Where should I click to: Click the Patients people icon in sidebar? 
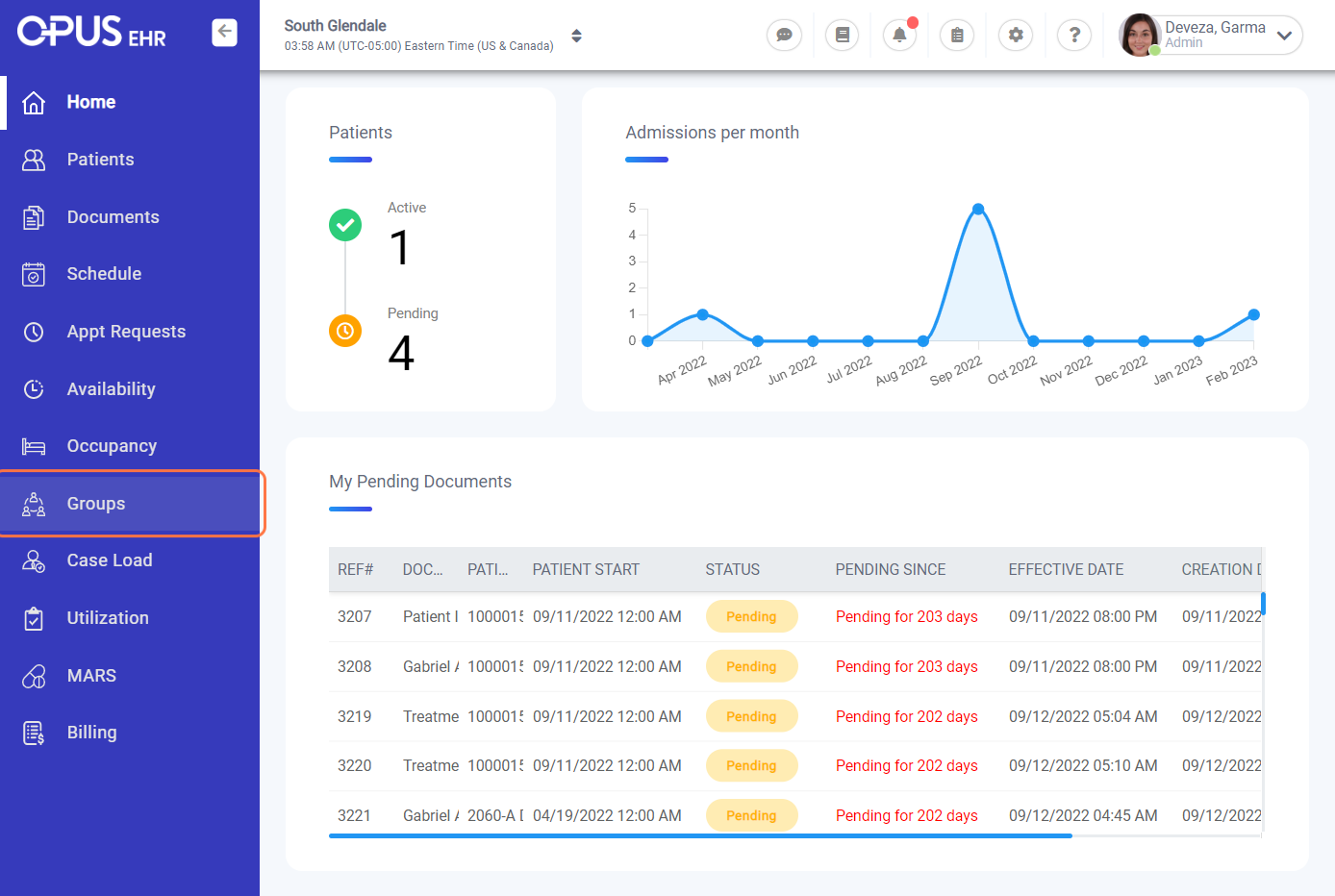[x=34, y=160]
